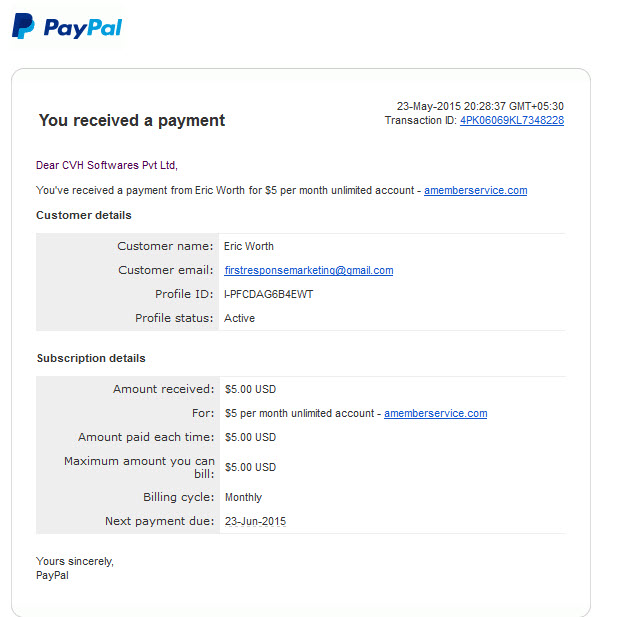
Task: Click the PayPal double-P logo icon
Action: 23,26
